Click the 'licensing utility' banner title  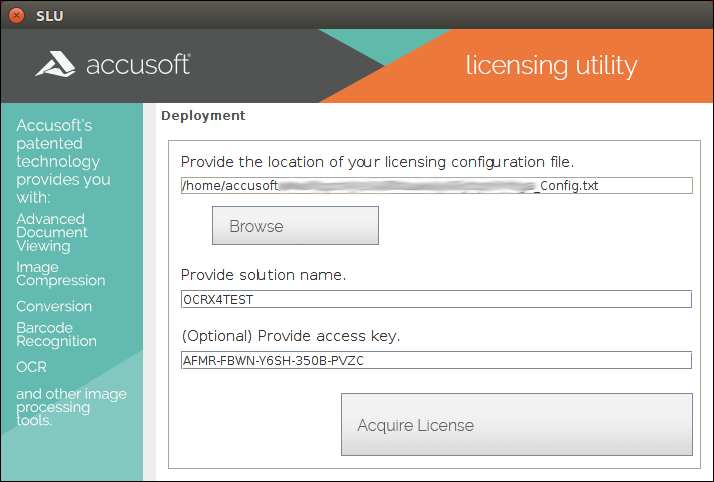[x=551, y=66]
